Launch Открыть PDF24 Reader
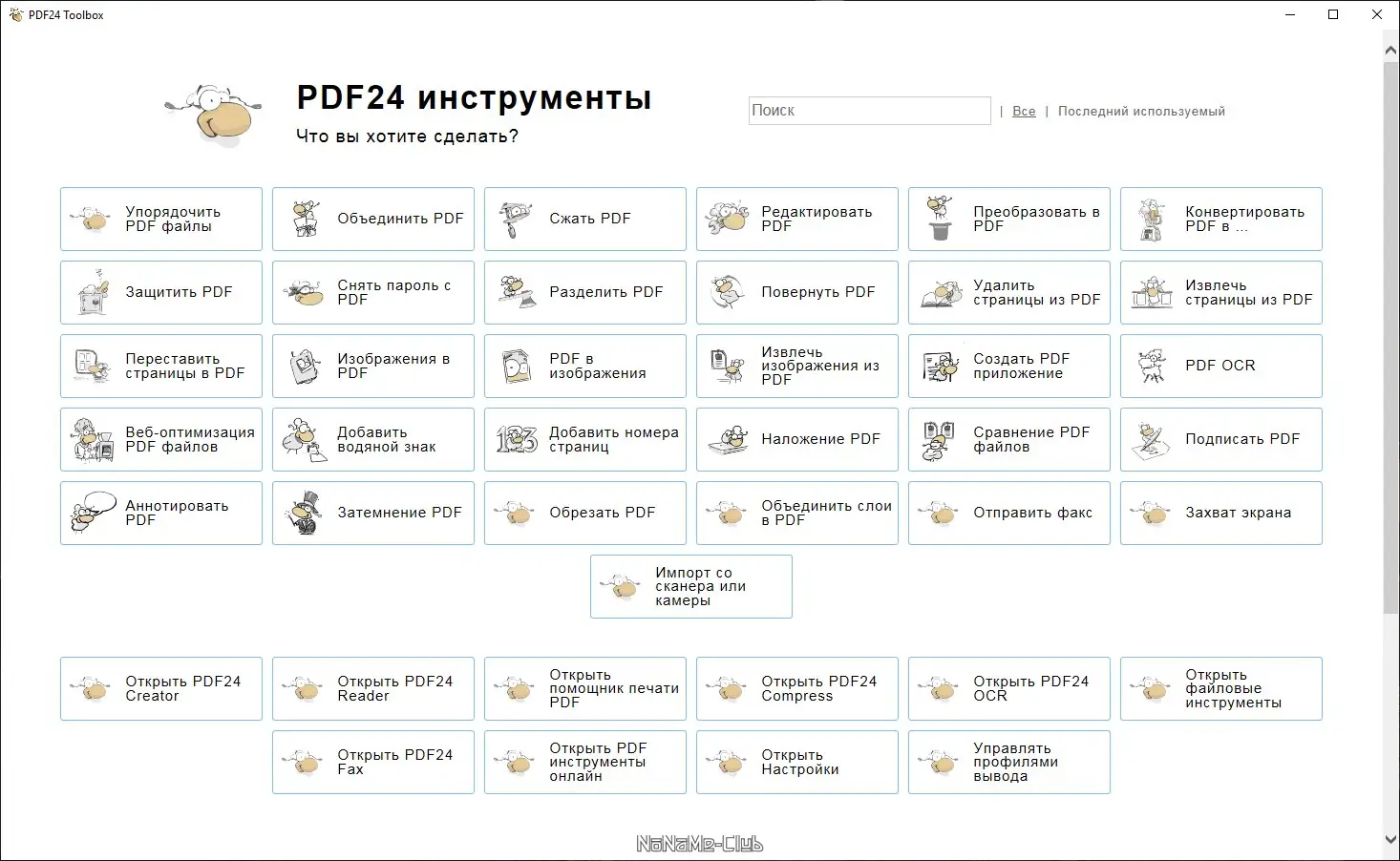1400x861 pixels. point(372,688)
